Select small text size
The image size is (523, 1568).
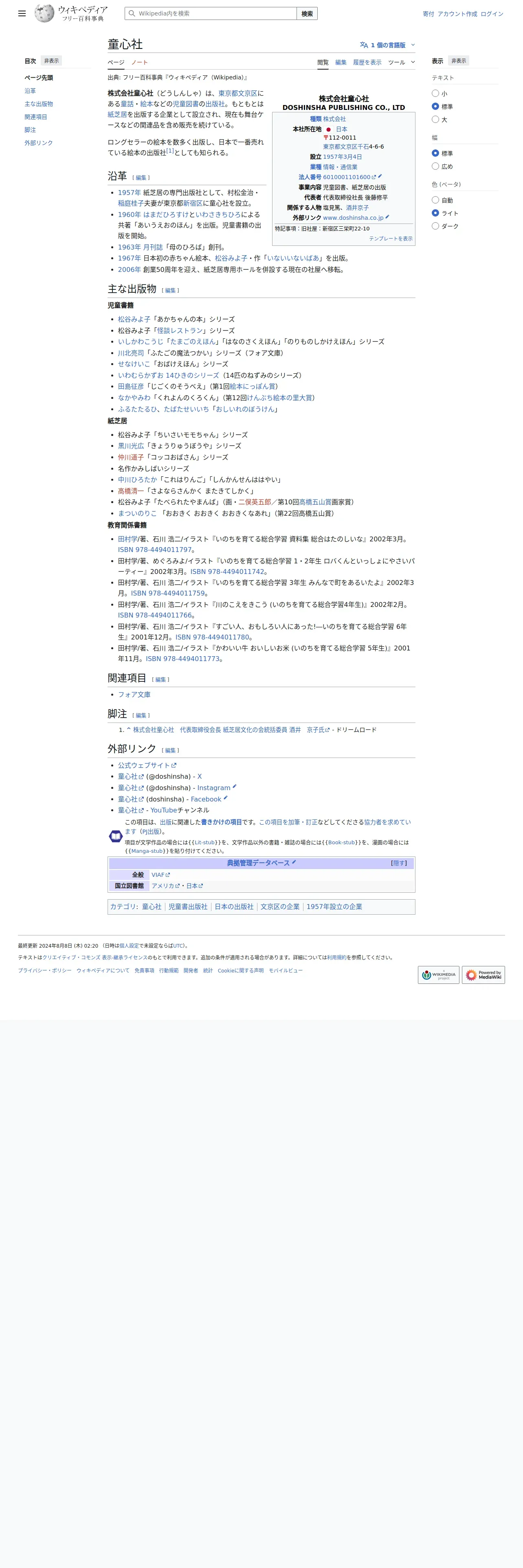tap(435, 94)
